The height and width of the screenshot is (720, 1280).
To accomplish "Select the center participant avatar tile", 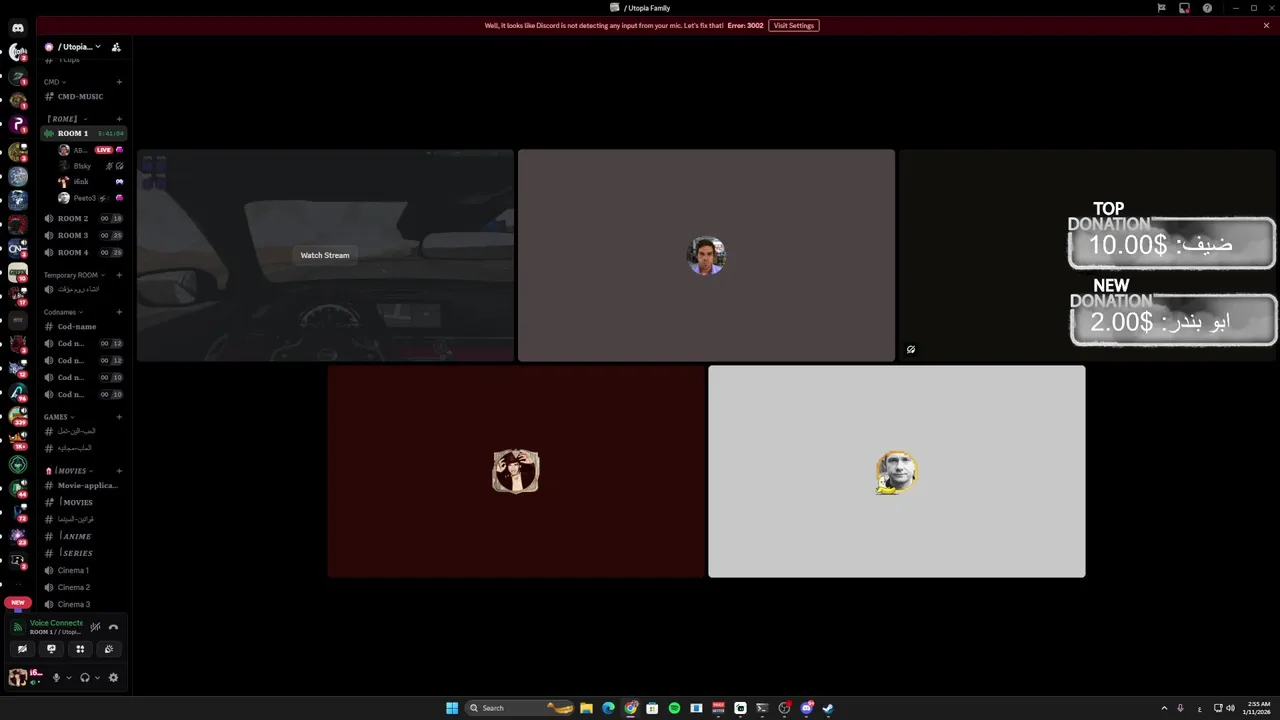I will pyautogui.click(x=706, y=255).
